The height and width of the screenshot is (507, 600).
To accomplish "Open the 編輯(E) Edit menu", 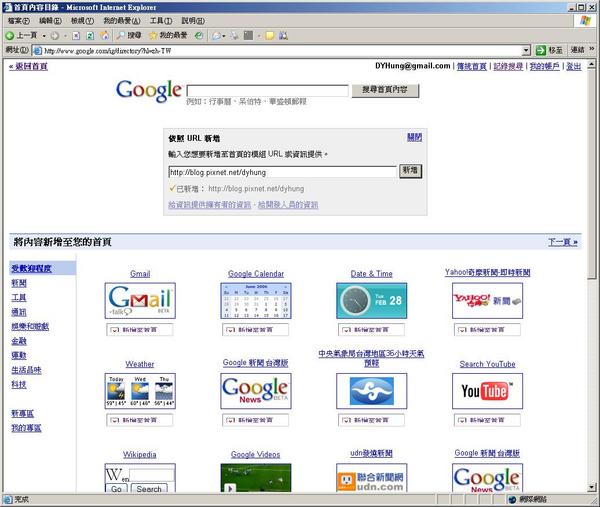I will [50, 21].
